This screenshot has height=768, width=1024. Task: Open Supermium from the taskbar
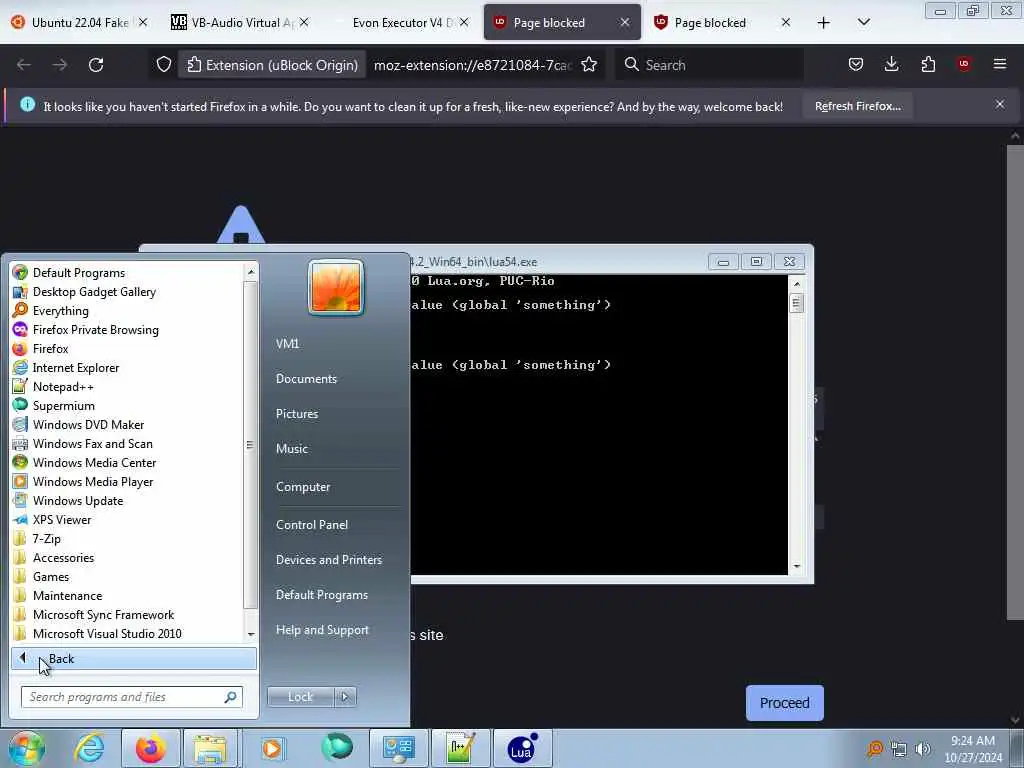point(337,748)
